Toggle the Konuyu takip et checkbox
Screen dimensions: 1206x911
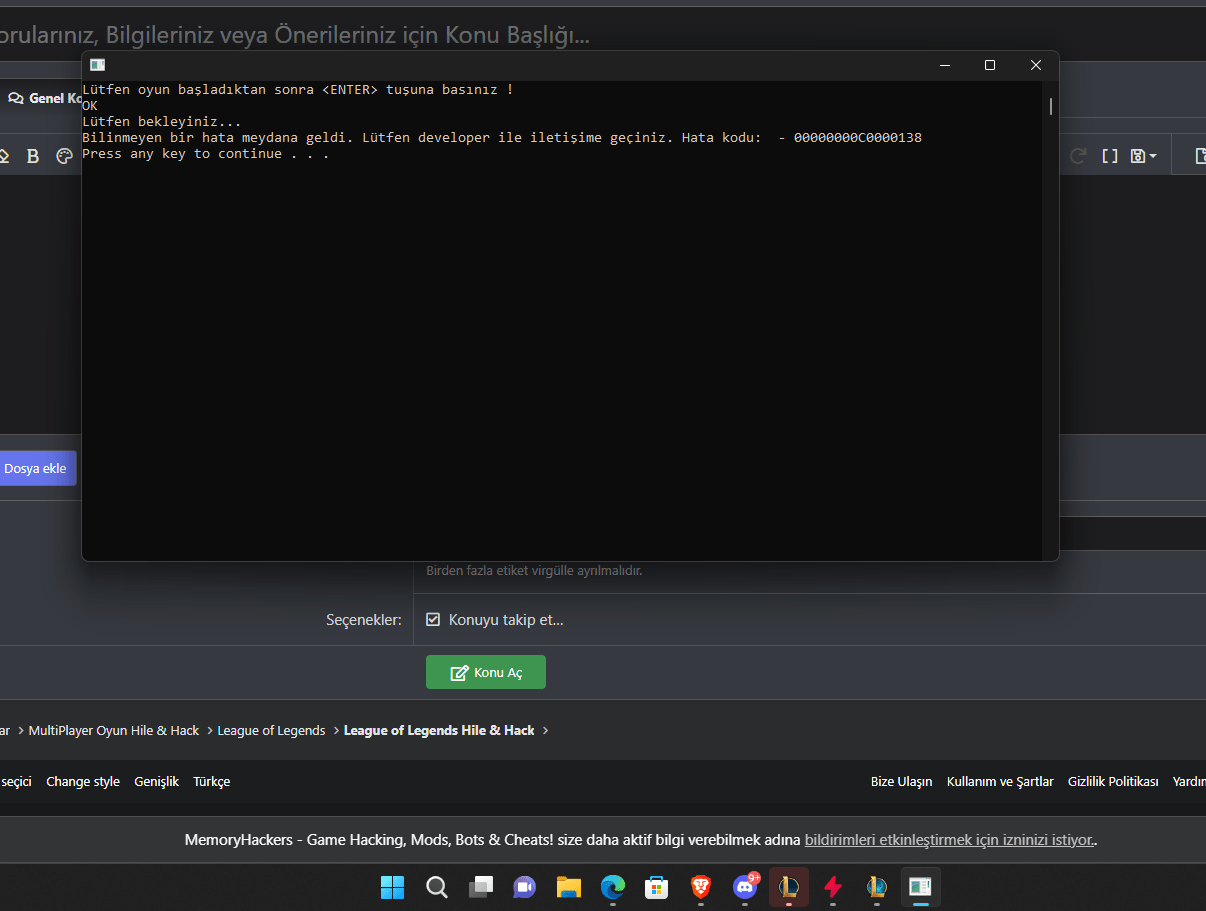(x=433, y=620)
